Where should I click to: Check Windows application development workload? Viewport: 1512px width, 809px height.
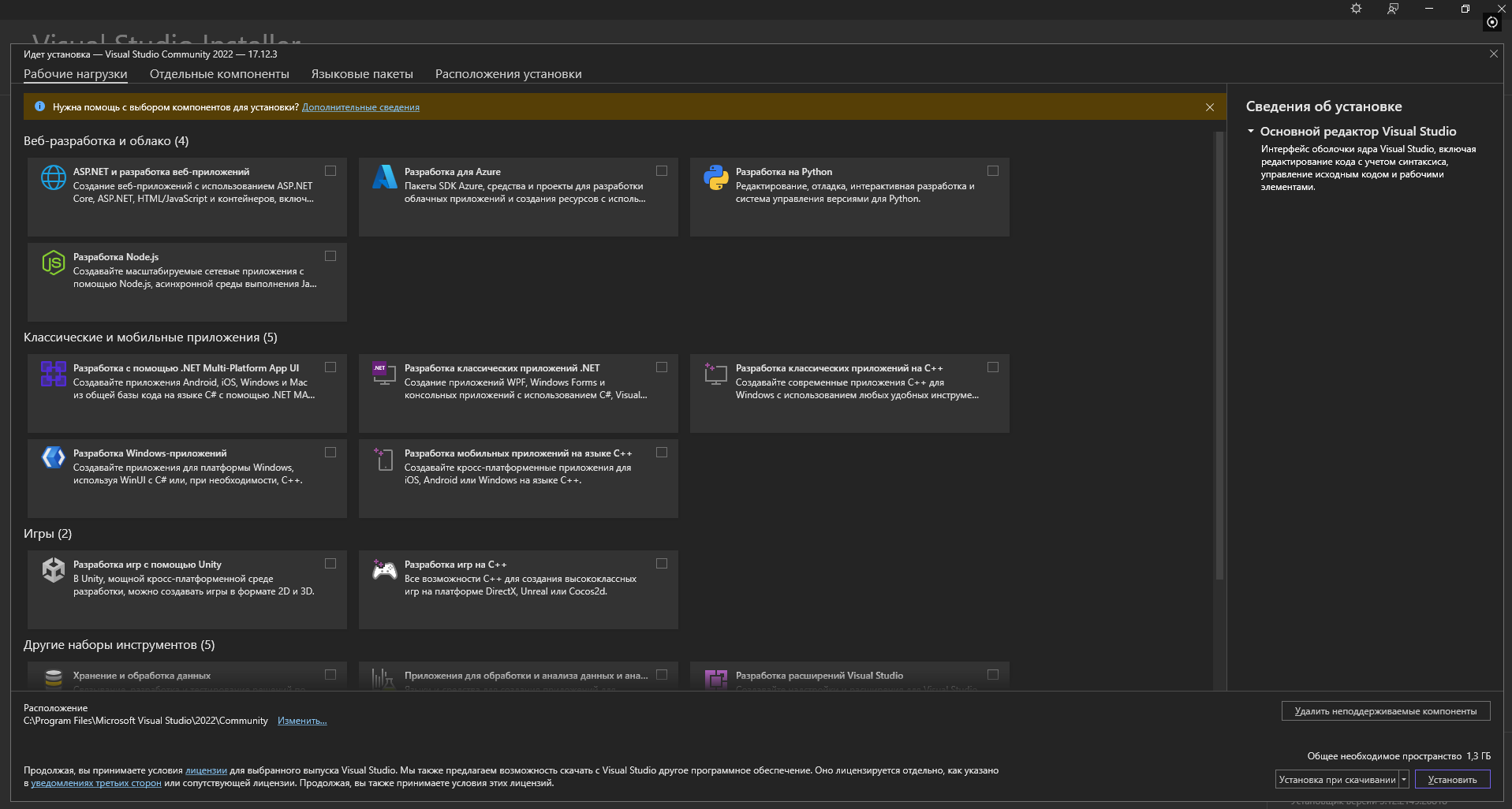(x=330, y=452)
